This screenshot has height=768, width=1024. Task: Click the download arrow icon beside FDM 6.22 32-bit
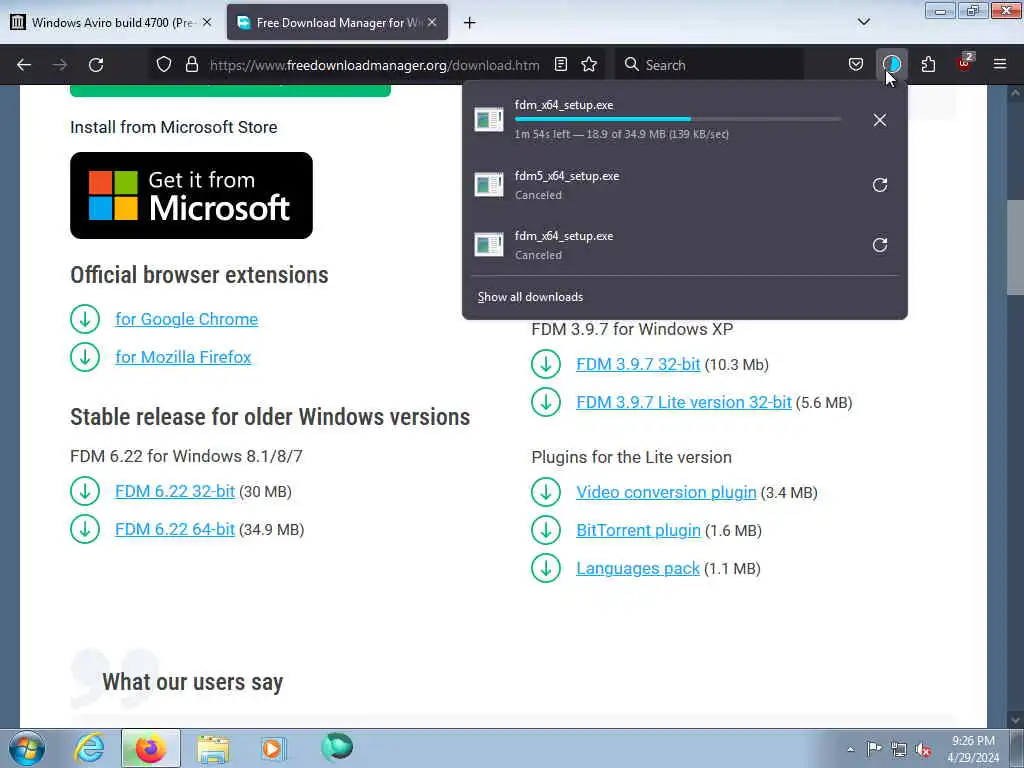85,492
